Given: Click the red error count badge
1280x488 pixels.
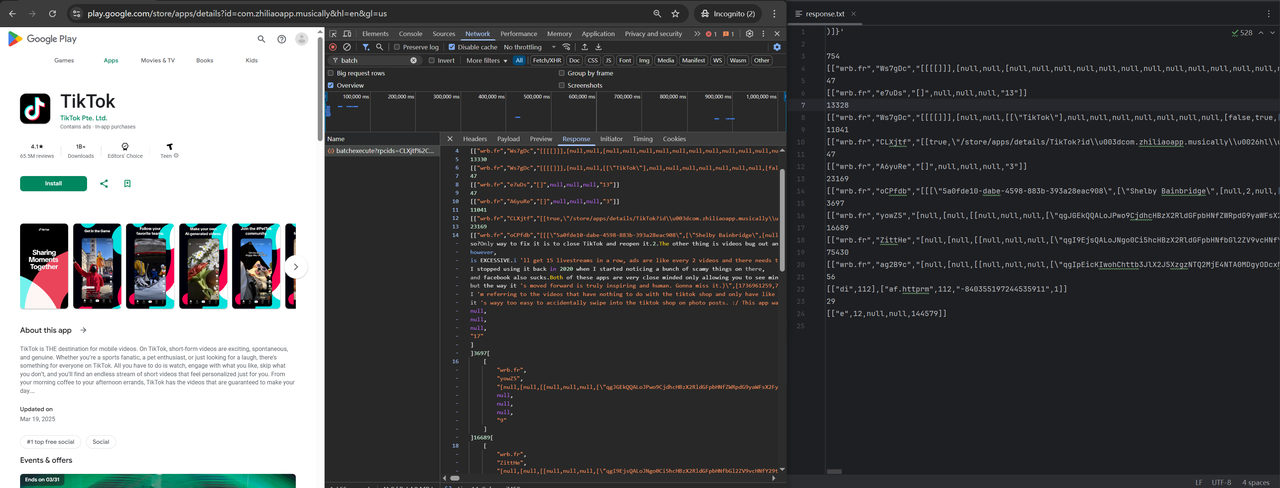Looking at the screenshot, I should [x=710, y=34].
